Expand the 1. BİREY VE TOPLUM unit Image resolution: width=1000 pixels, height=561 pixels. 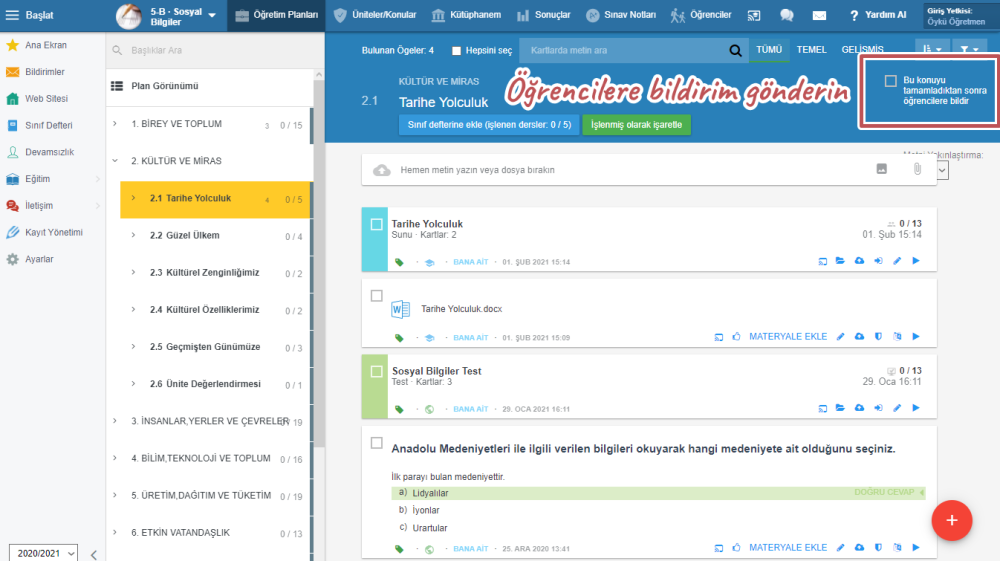pyautogui.click(x=115, y=124)
